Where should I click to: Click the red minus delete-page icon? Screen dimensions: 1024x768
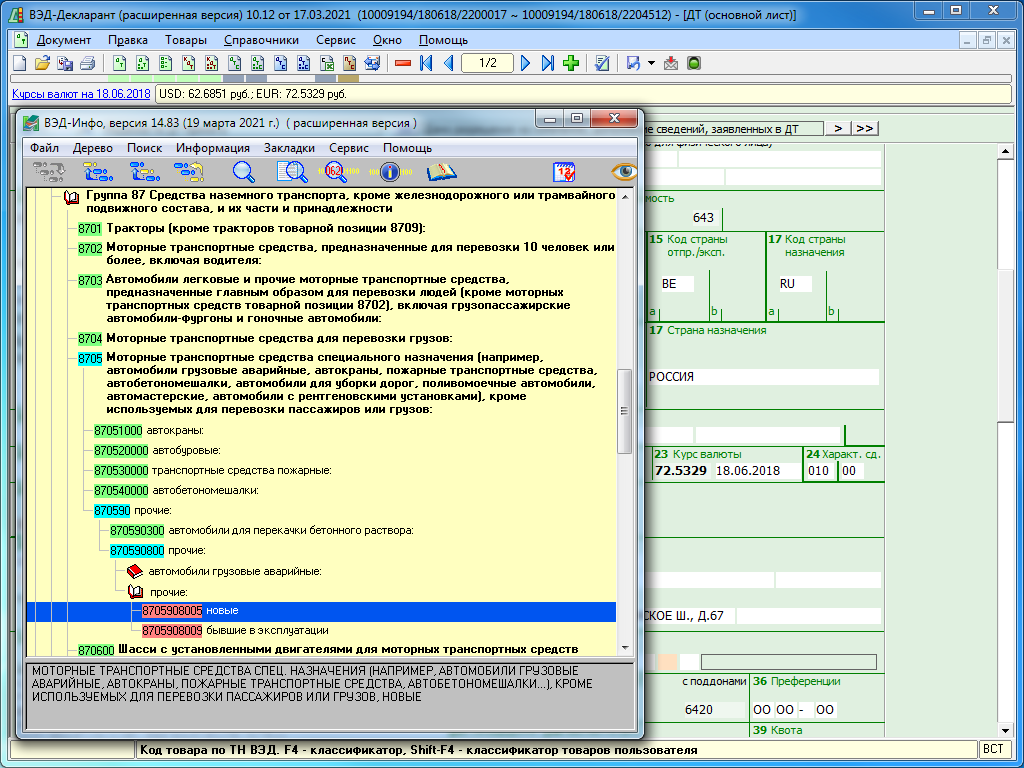click(403, 63)
